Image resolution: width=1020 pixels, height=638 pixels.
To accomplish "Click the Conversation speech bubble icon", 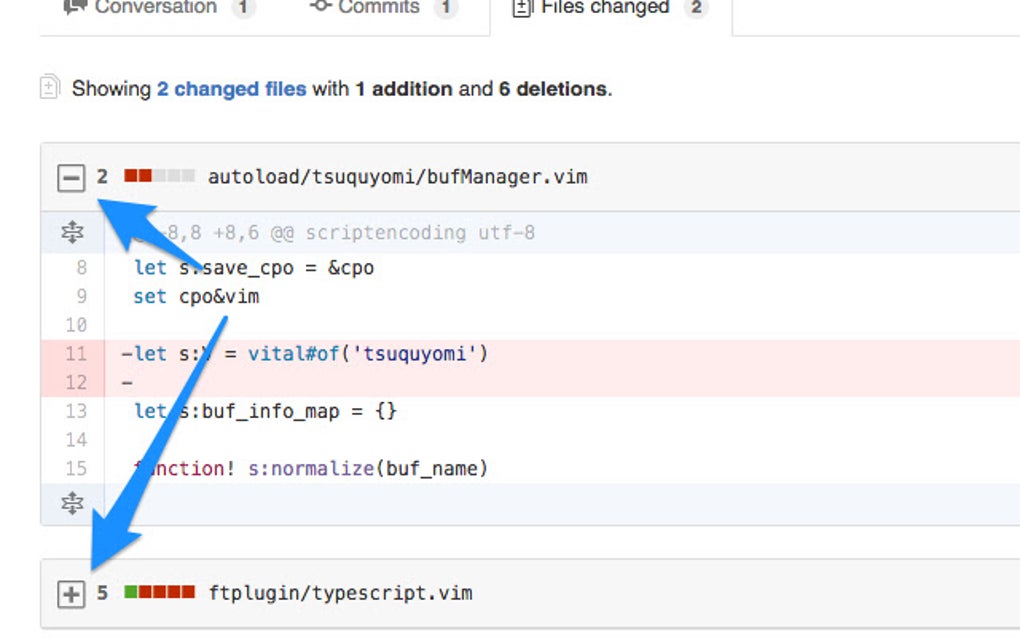I will [75, 7].
